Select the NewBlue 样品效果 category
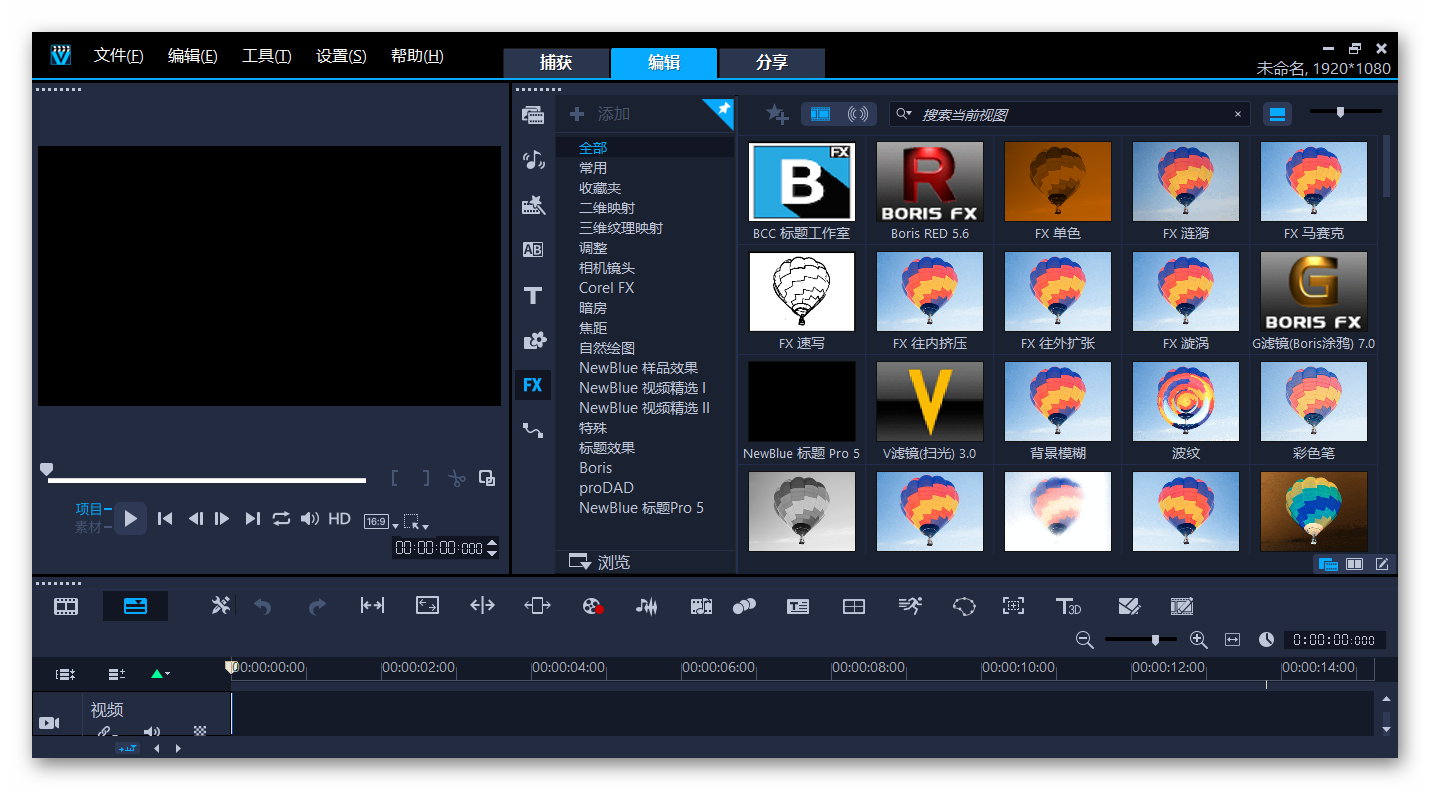Screen dimensions: 1430x790 tap(638, 368)
